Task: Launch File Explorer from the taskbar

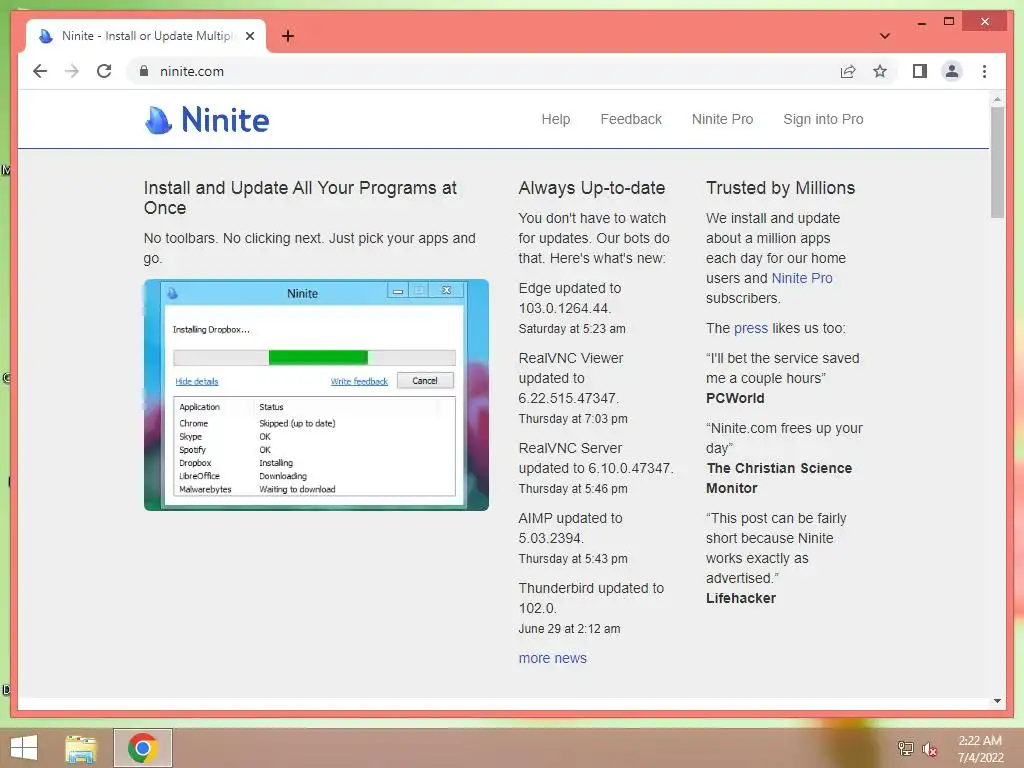Action: (x=81, y=748)
